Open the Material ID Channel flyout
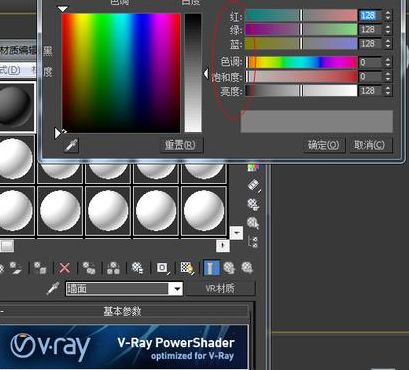 (162, 268)
